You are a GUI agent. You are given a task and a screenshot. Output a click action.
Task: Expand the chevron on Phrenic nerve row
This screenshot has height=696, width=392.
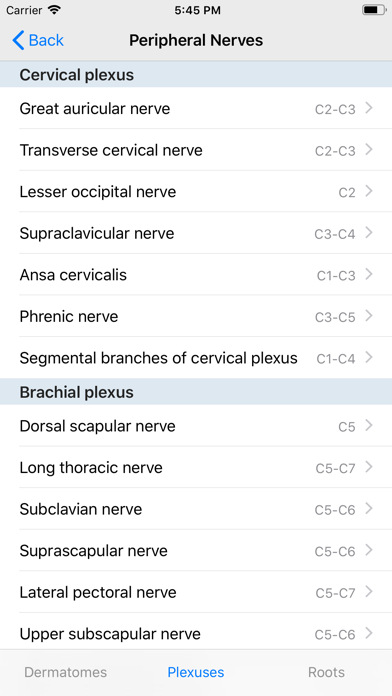[368, 316]
